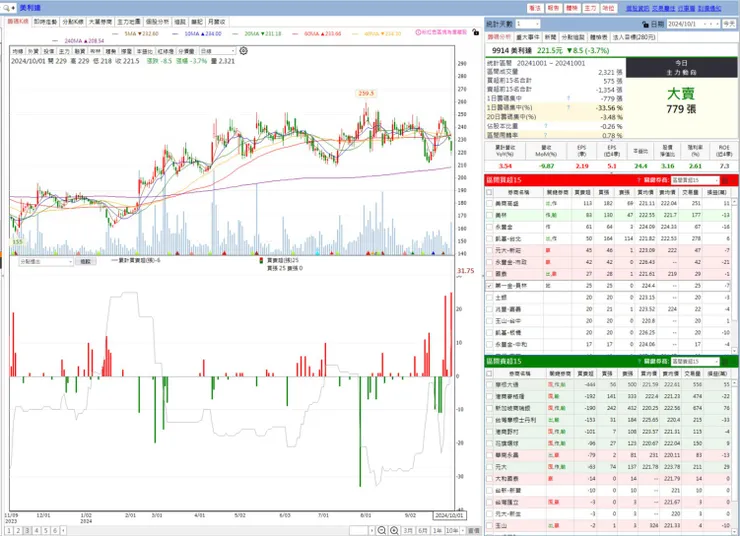Toggle select-all checkbox in 買超 table header
This screenshot has height=536, width=740.
(x=489, y=192)
